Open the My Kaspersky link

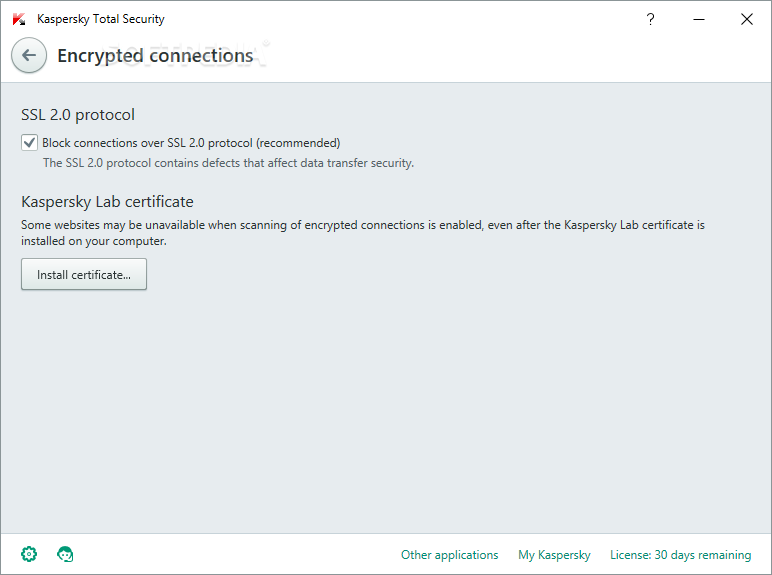click(554, 555)
